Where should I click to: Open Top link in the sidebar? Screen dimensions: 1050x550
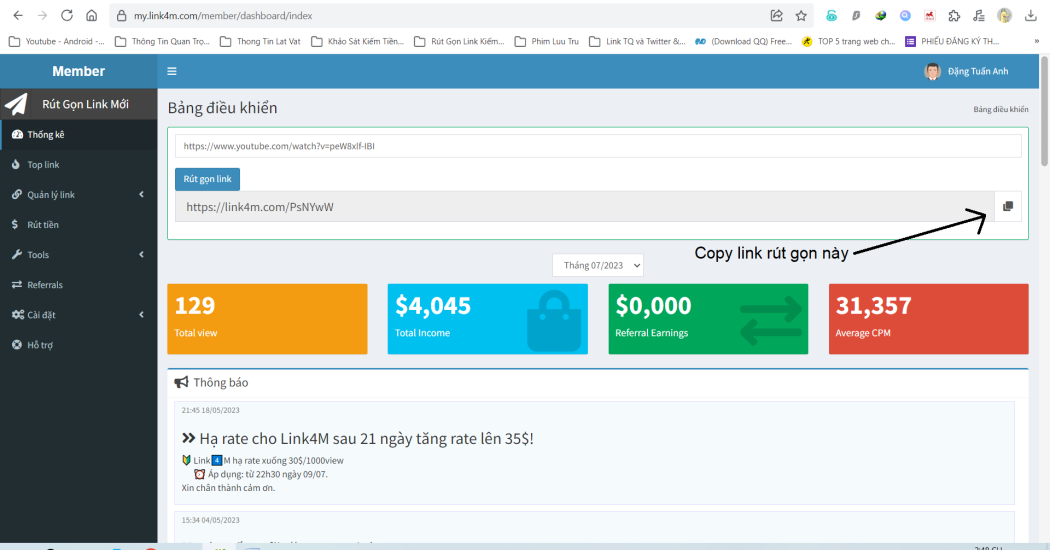78,165
